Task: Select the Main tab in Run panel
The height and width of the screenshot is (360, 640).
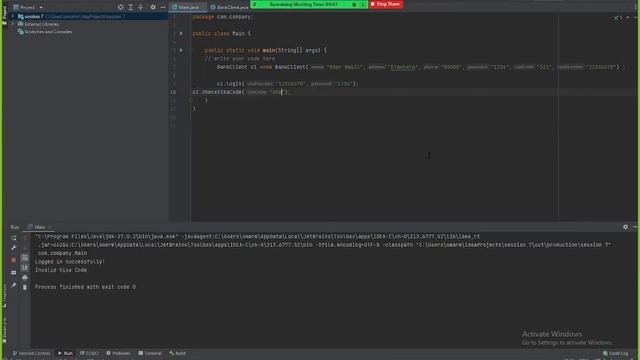Action: pos(40,227)
